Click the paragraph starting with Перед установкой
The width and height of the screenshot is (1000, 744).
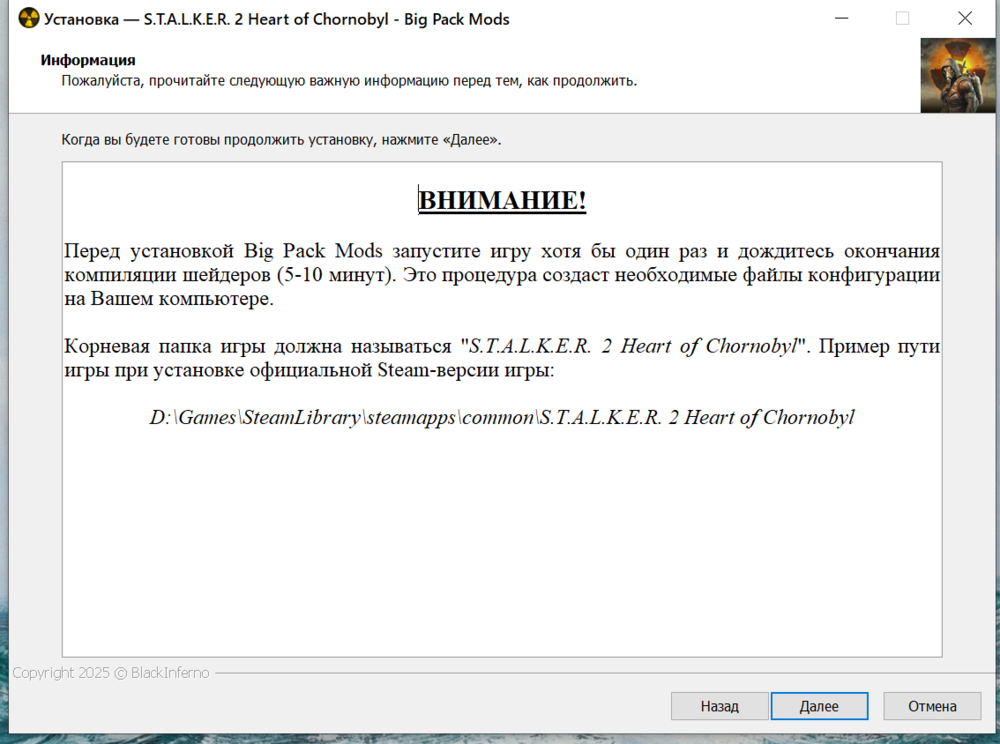pyautogui.click(x=502, y=274)
